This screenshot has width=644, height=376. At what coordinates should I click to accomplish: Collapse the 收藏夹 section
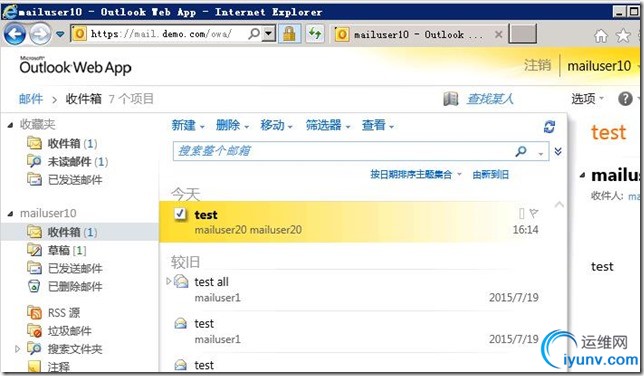(x=10, y=125)
